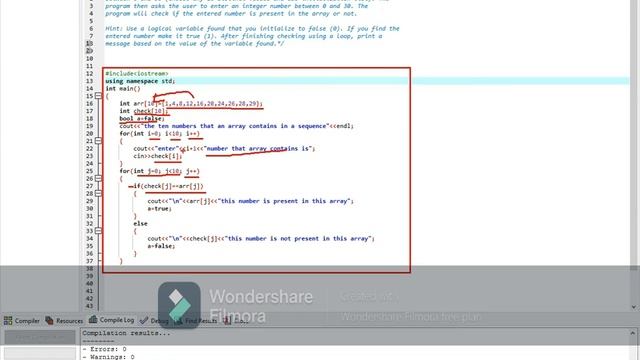Click the "bool a=false;" line
The width and height of the screenshot is (640, 360).
click(142, 118)
